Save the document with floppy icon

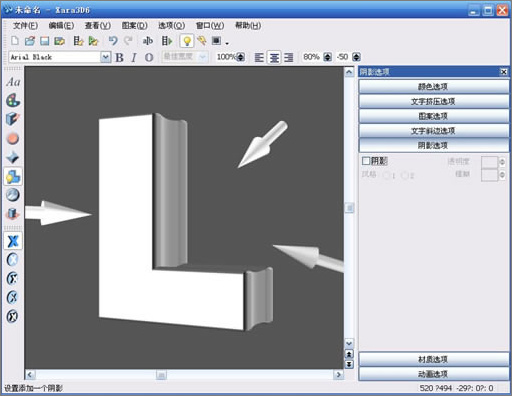[44, 41]
